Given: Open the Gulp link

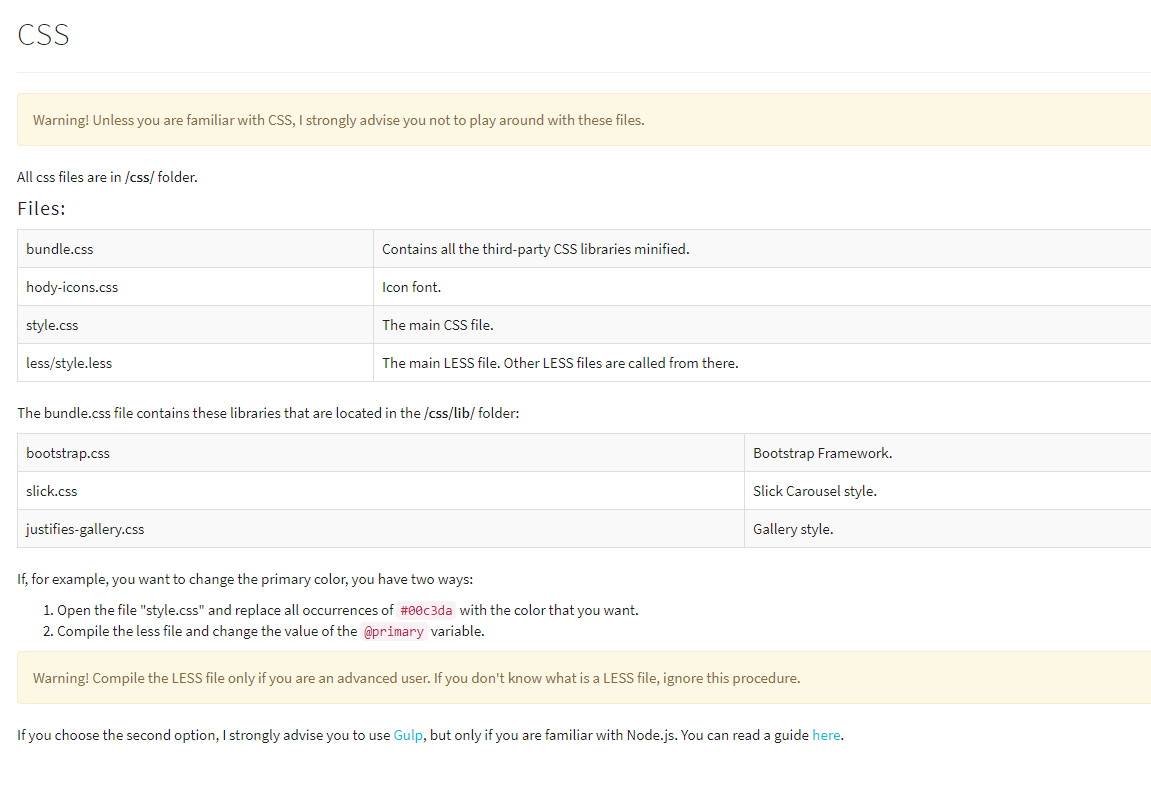Looking at the screenshot, I should pyautogui.click(x=408, y=735).
